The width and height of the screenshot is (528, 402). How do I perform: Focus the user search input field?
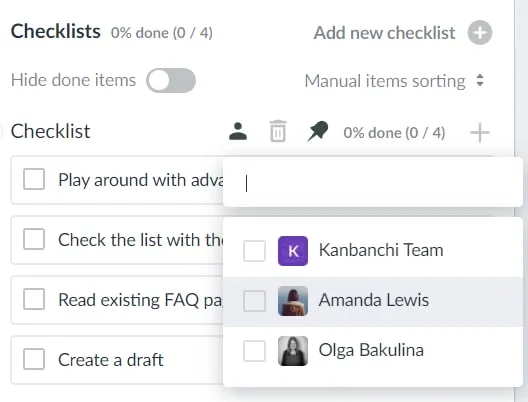pyautogui.click(x=373, y=183)
